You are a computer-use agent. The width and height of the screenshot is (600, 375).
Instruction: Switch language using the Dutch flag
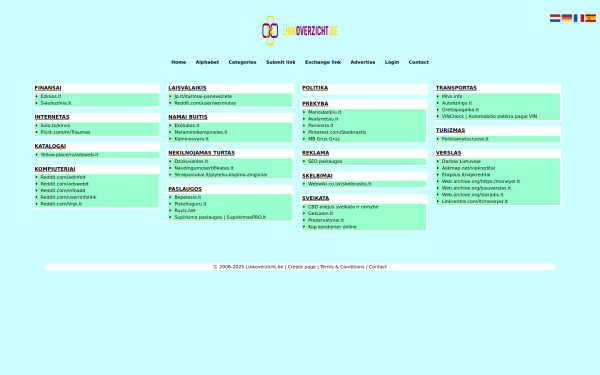pos(555,18)
